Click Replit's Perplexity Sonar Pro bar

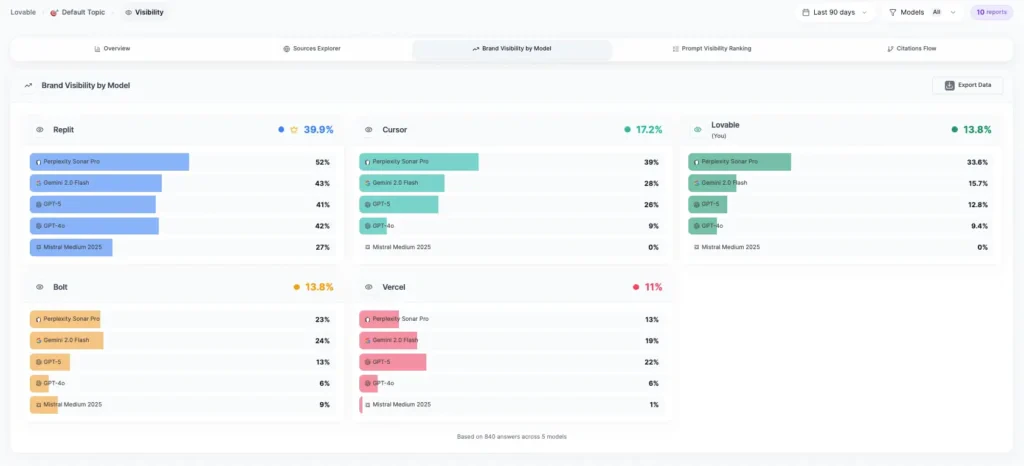(110, 162)
